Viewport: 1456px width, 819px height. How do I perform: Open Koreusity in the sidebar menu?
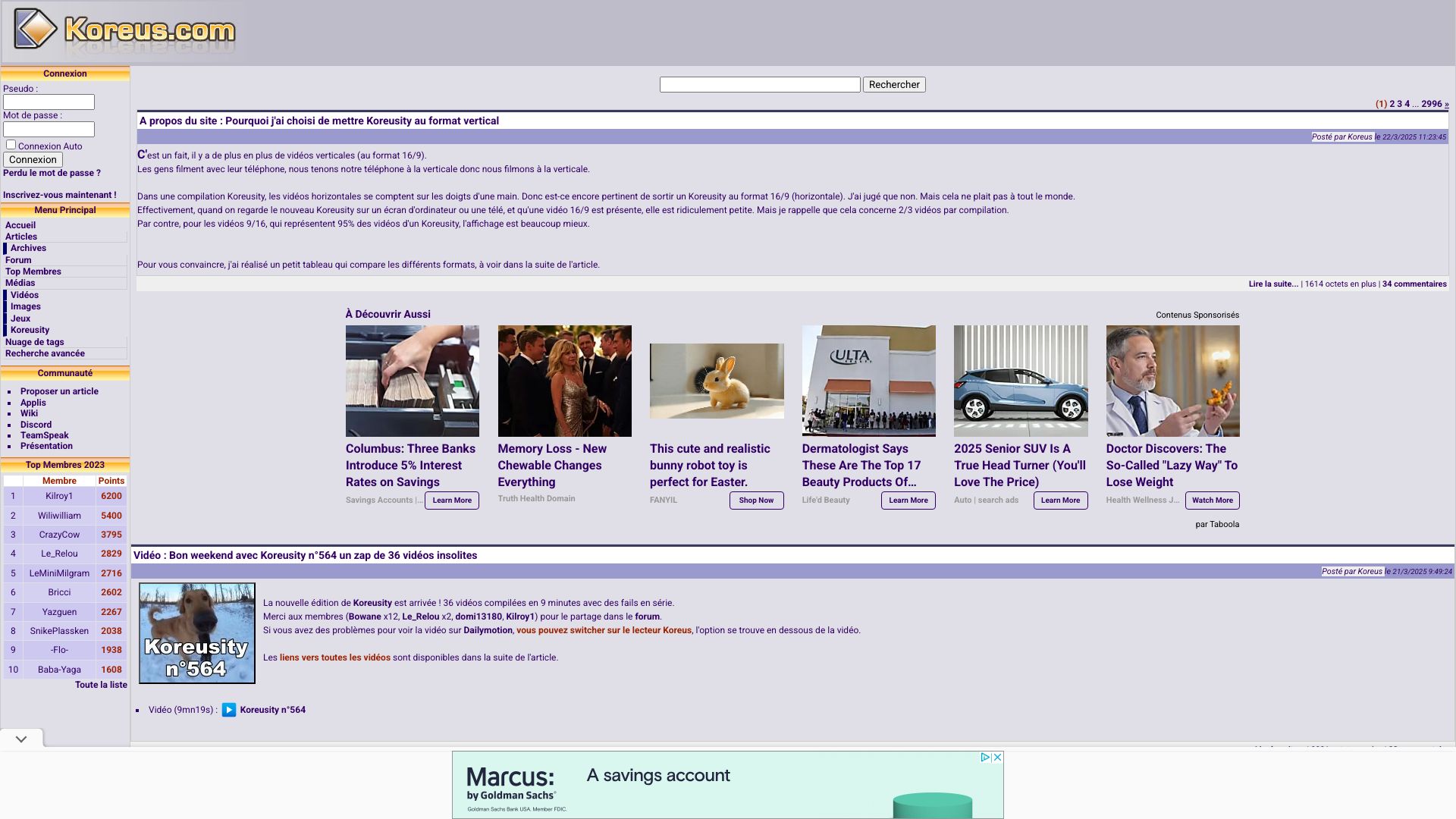(x=30, y=330)
